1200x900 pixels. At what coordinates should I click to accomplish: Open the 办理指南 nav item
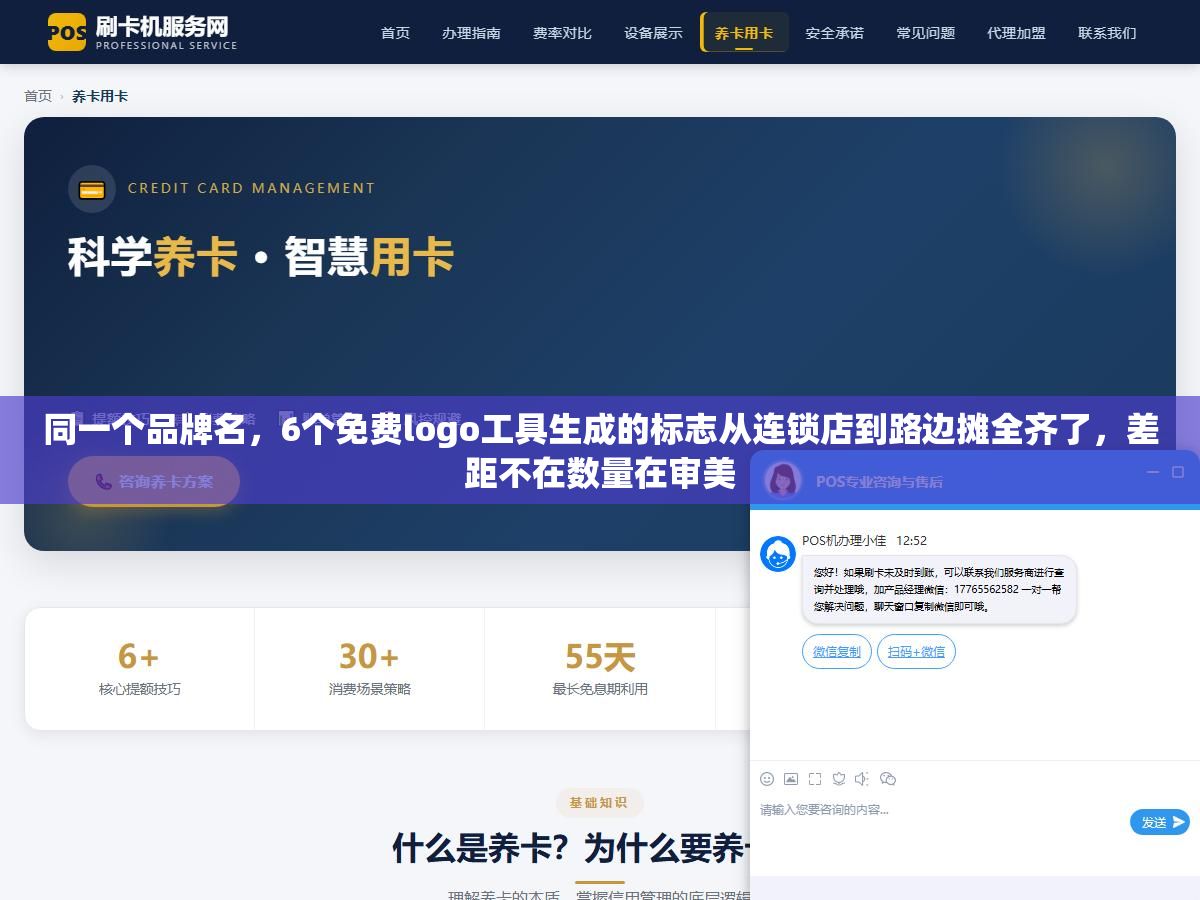[471, 33]
